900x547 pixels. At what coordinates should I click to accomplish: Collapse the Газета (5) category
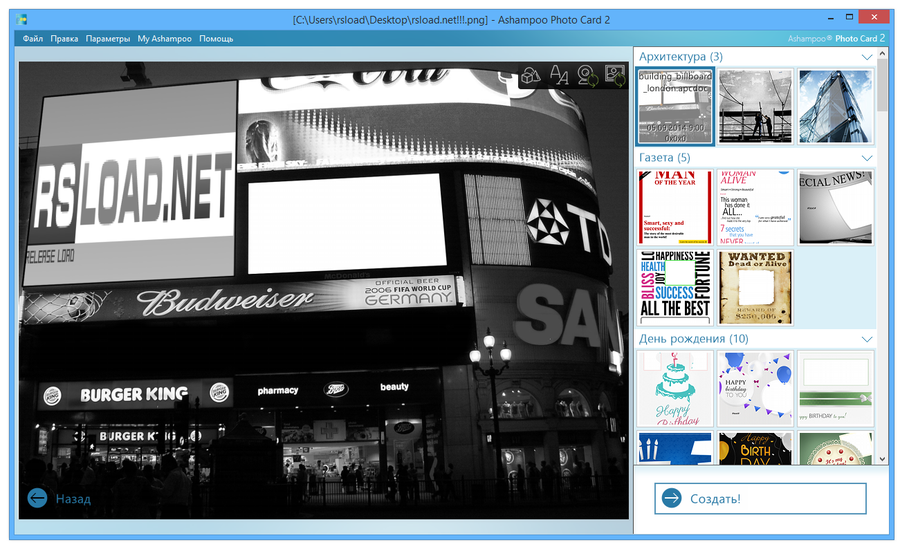[x=867, y=158]
